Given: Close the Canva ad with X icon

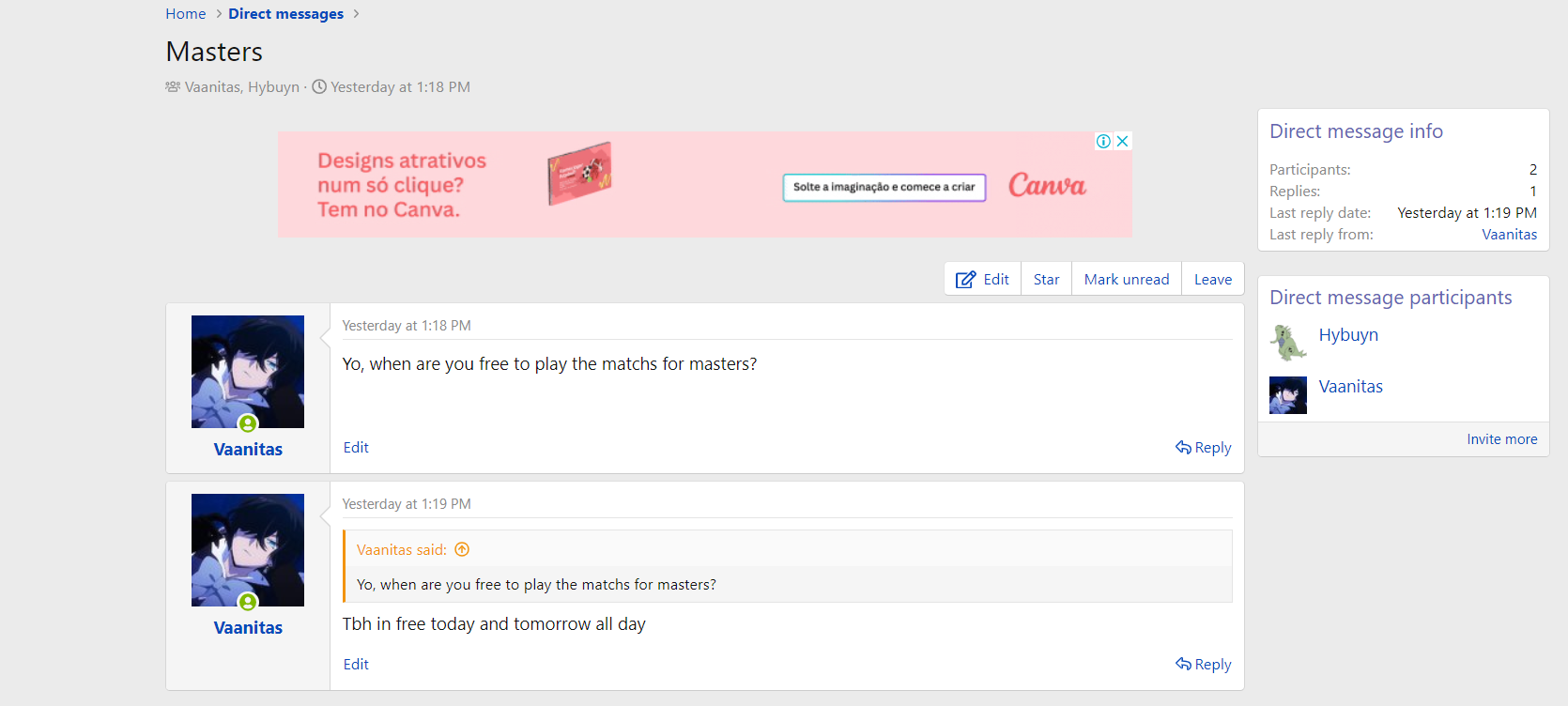Looking at the screenshot, I should pos(1122,141).
